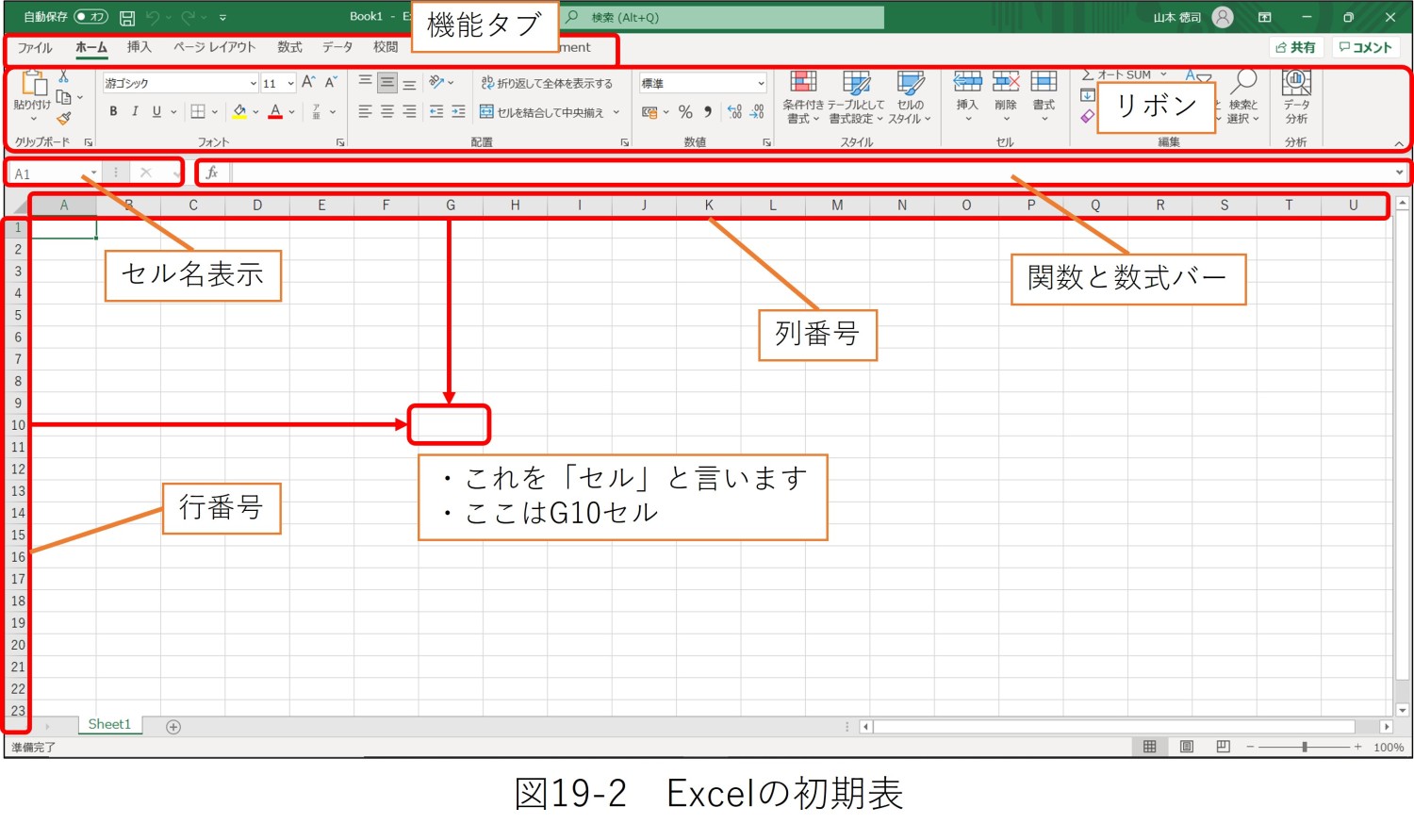1414x840 pixels.
Task: Open the Find & Select (検索と選択) menu
Action: (x=1242, y=97)
